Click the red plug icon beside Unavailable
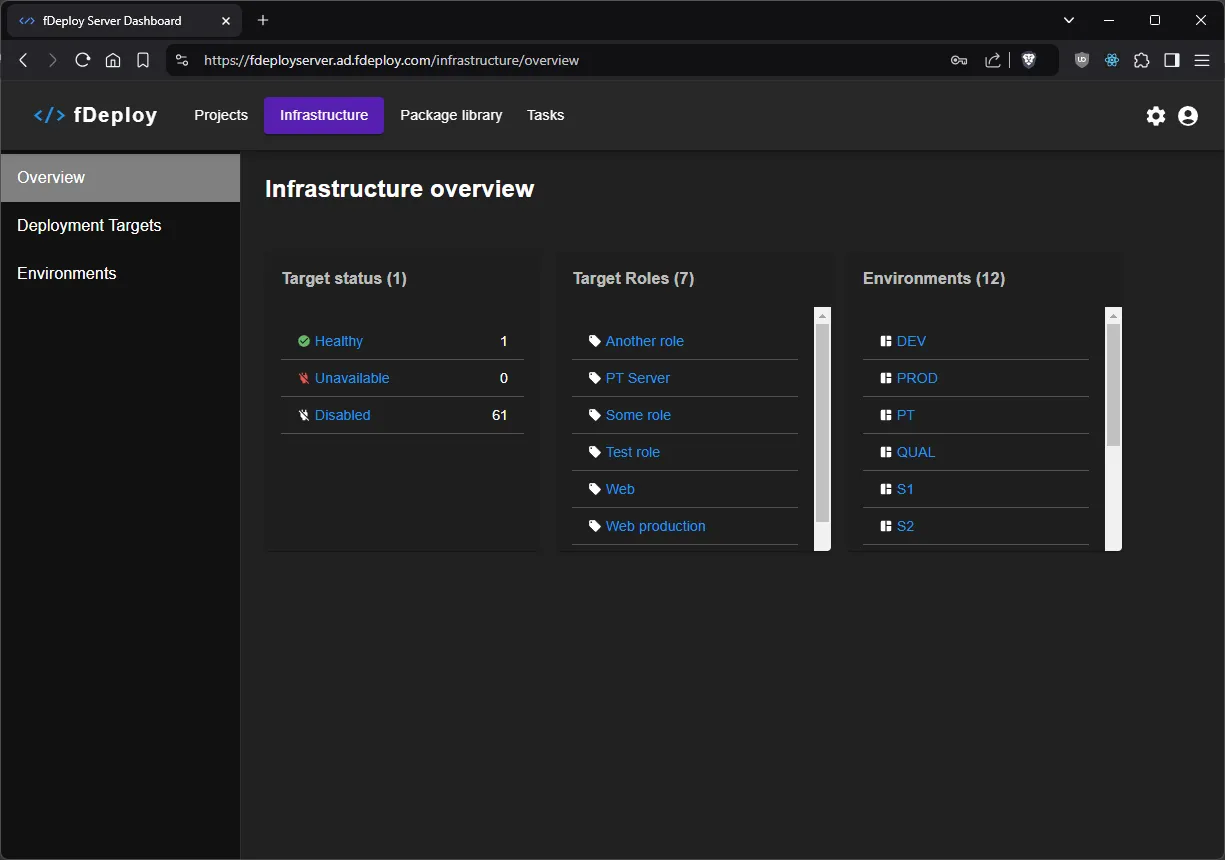This screenshot has width=1225, height=860. [x=304, y=378]
